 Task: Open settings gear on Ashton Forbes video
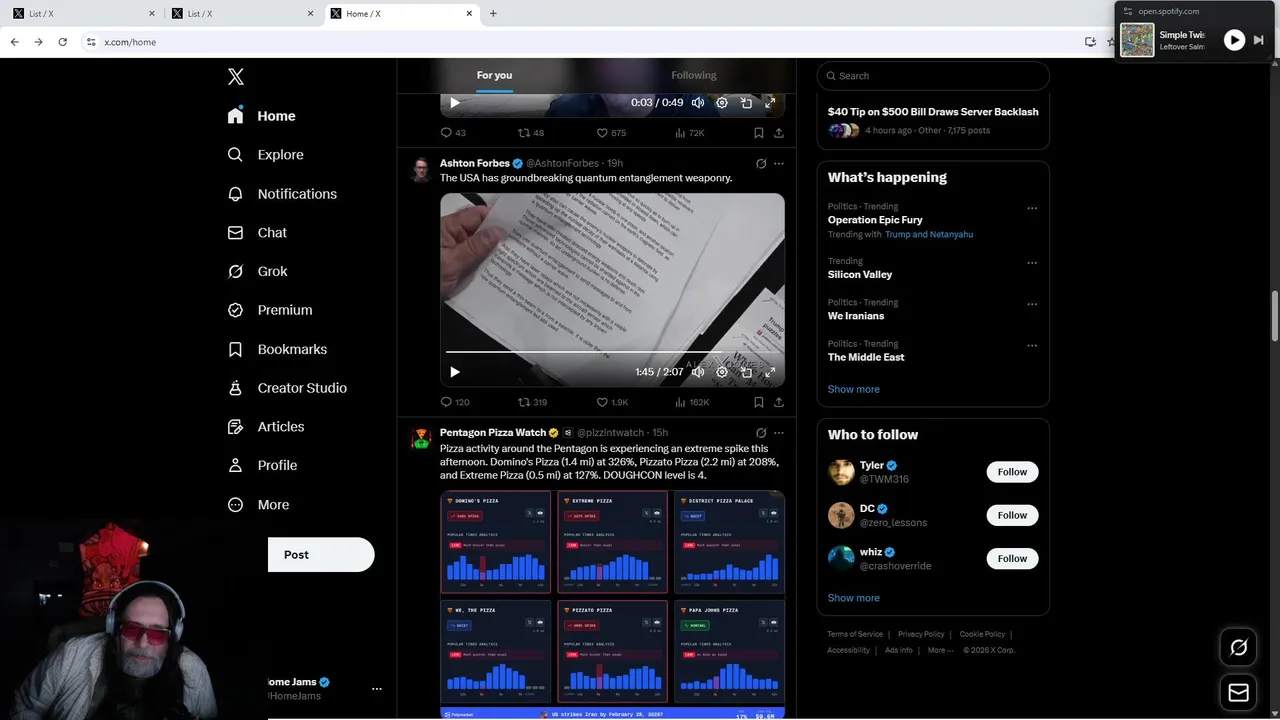coord(722,372)
